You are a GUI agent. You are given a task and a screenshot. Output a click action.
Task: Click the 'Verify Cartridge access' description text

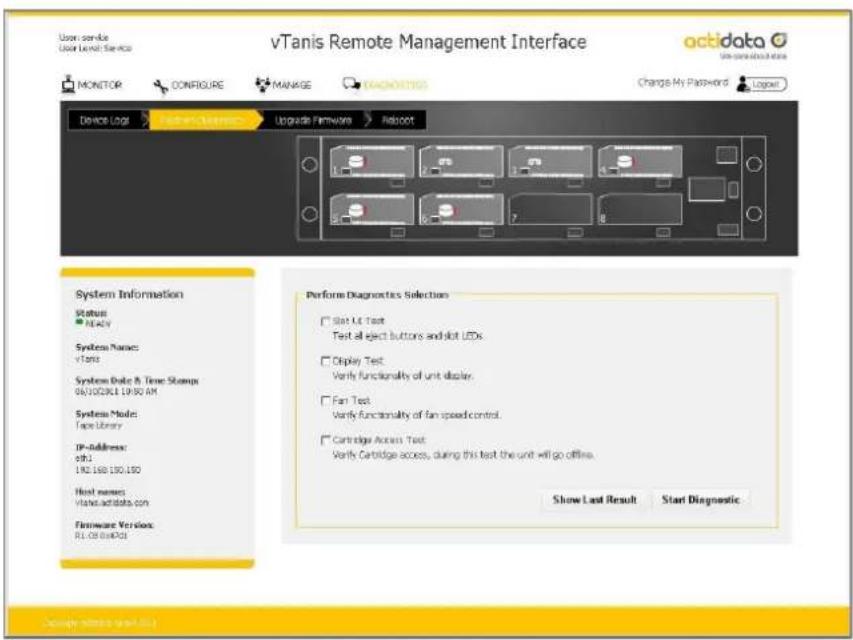[x=463, y=454]
